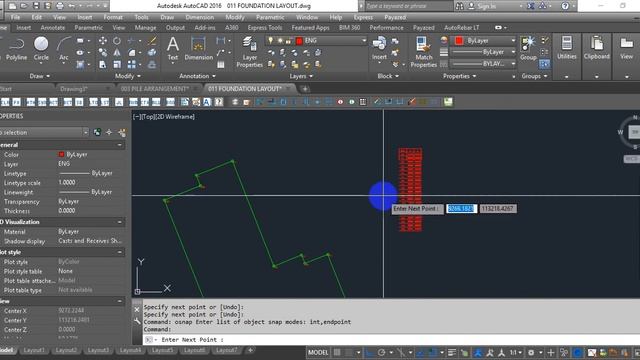The width and height of the screenshot is (640, 360).
Task: Click the annotation scale 1:1 status item
Action: pos(515,352)
